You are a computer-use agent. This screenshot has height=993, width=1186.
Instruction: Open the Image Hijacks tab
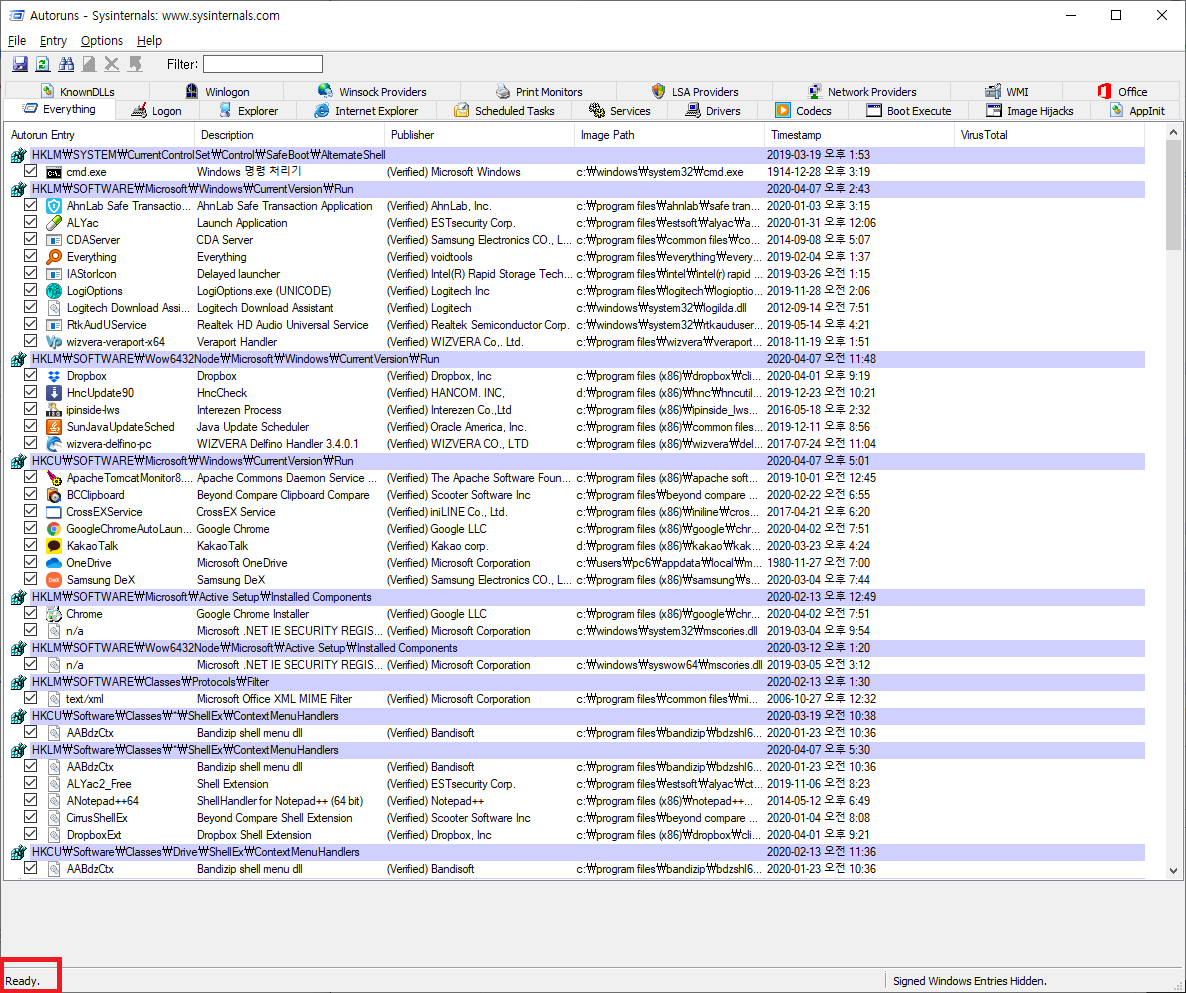1029,111
